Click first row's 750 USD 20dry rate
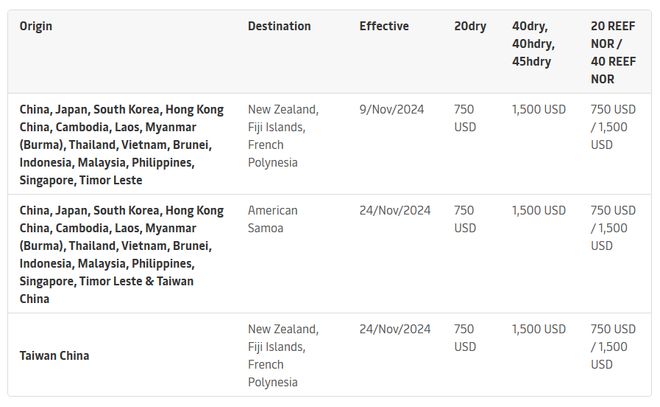Image resolution: width=660 pixels, height=407 pixels. (x=465, y=118)
